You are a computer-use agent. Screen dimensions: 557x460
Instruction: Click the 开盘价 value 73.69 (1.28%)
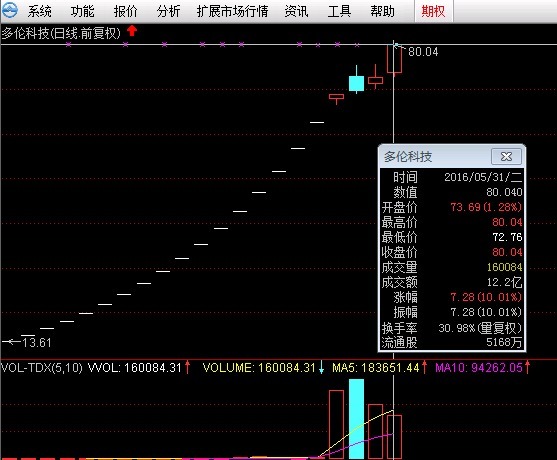tap(486, 207)
